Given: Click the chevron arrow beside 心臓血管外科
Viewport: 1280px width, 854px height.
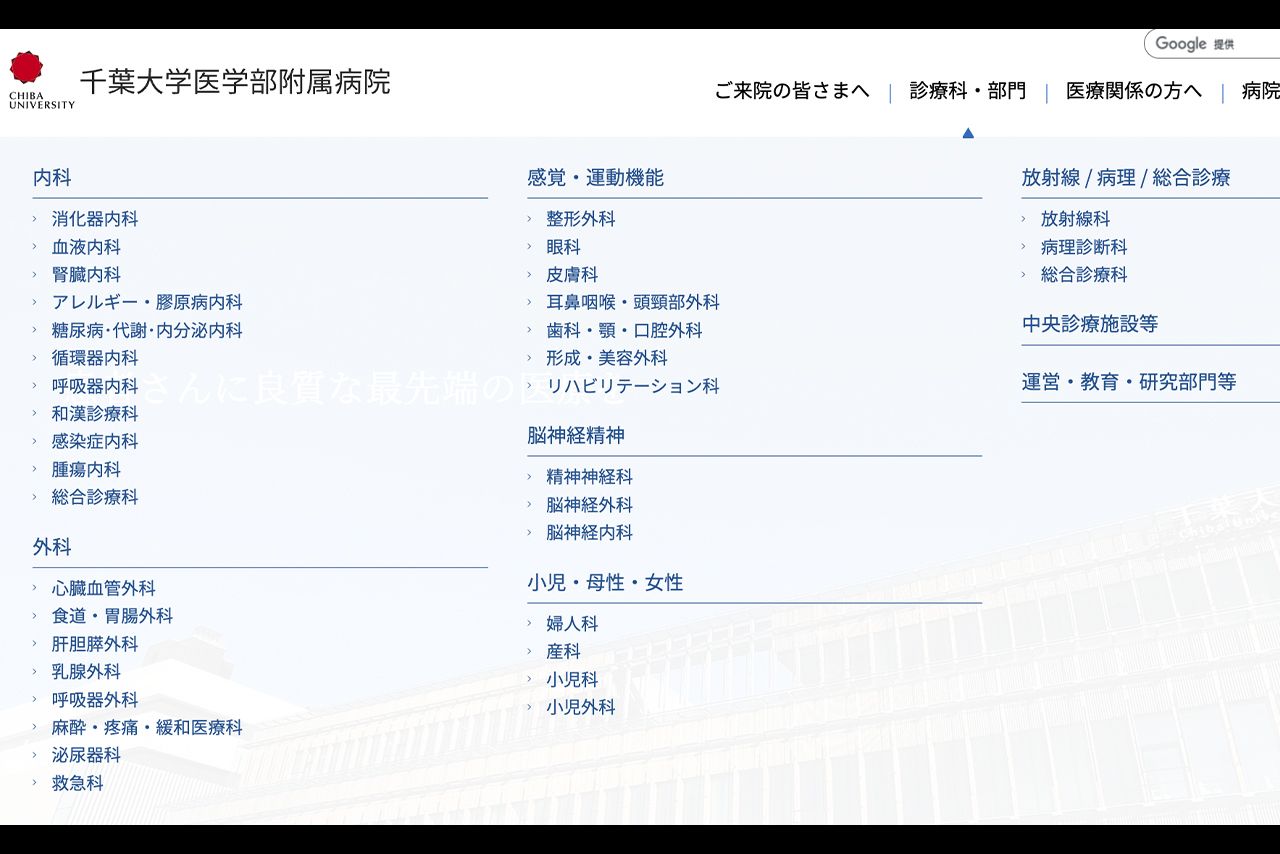Looking at the screenshot, I should pyautogui.click(x=35, y=589).
